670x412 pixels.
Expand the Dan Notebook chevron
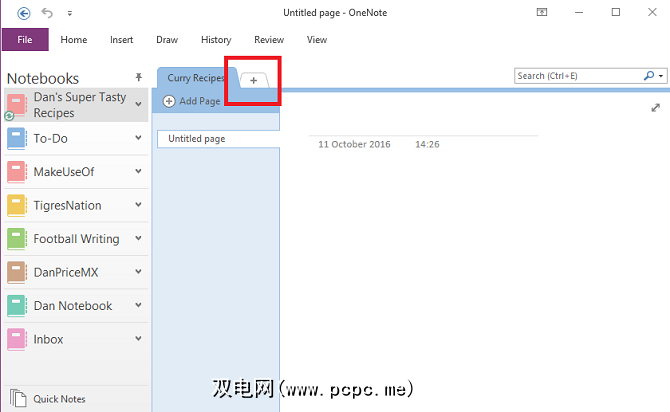tap(138, 305)
